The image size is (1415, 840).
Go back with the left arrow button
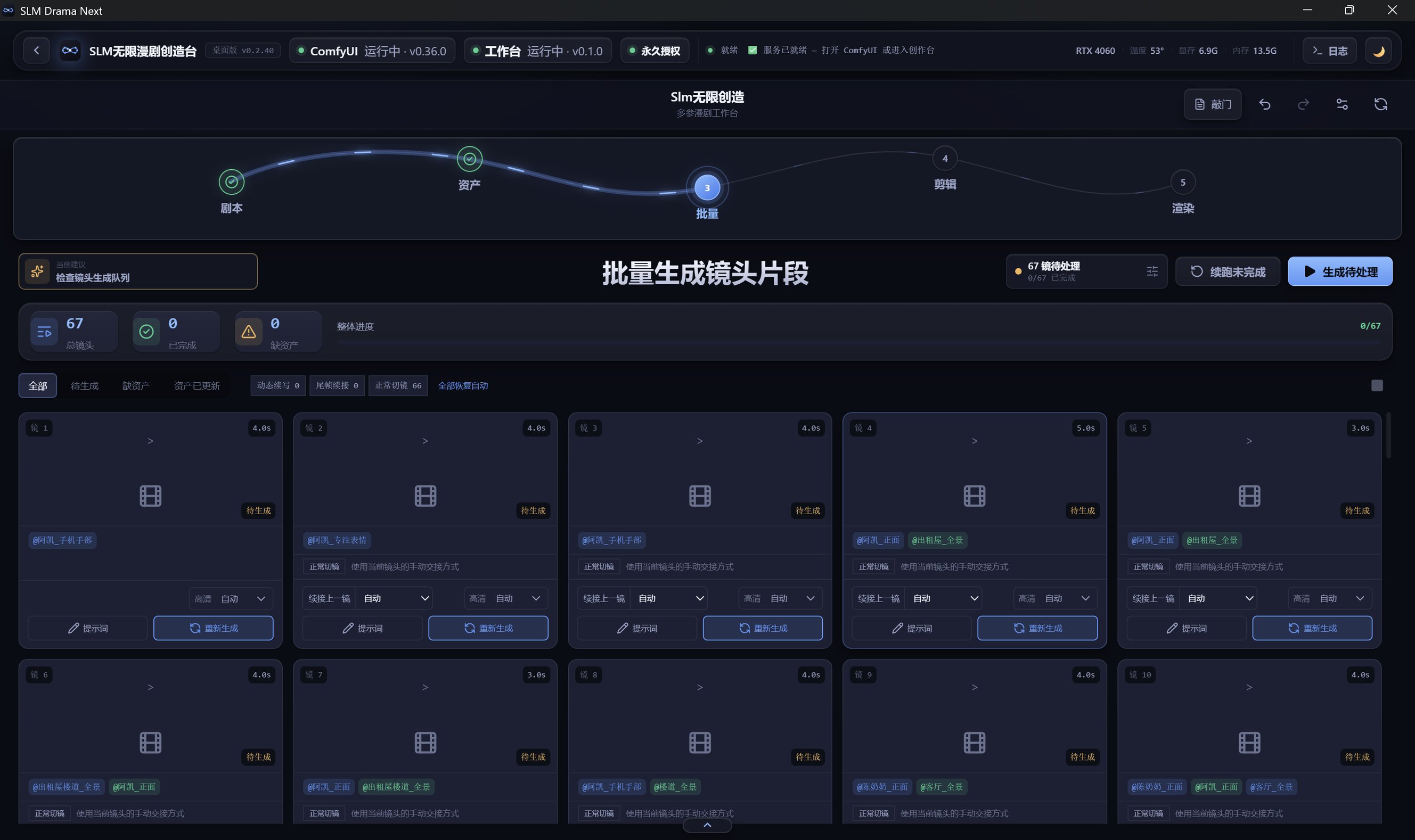(36, 51)
